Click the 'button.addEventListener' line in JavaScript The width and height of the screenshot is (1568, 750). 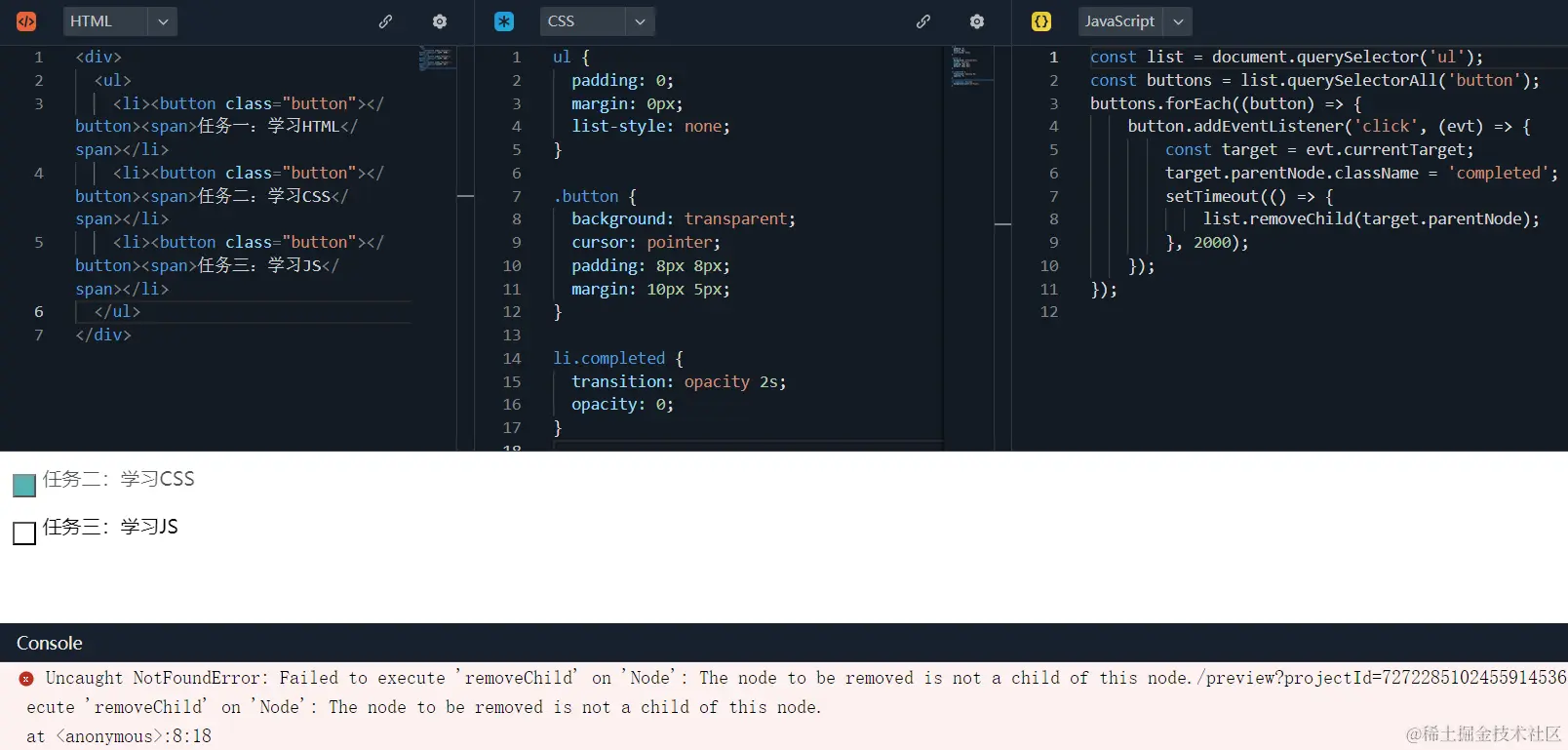(x=1329, y=127)
